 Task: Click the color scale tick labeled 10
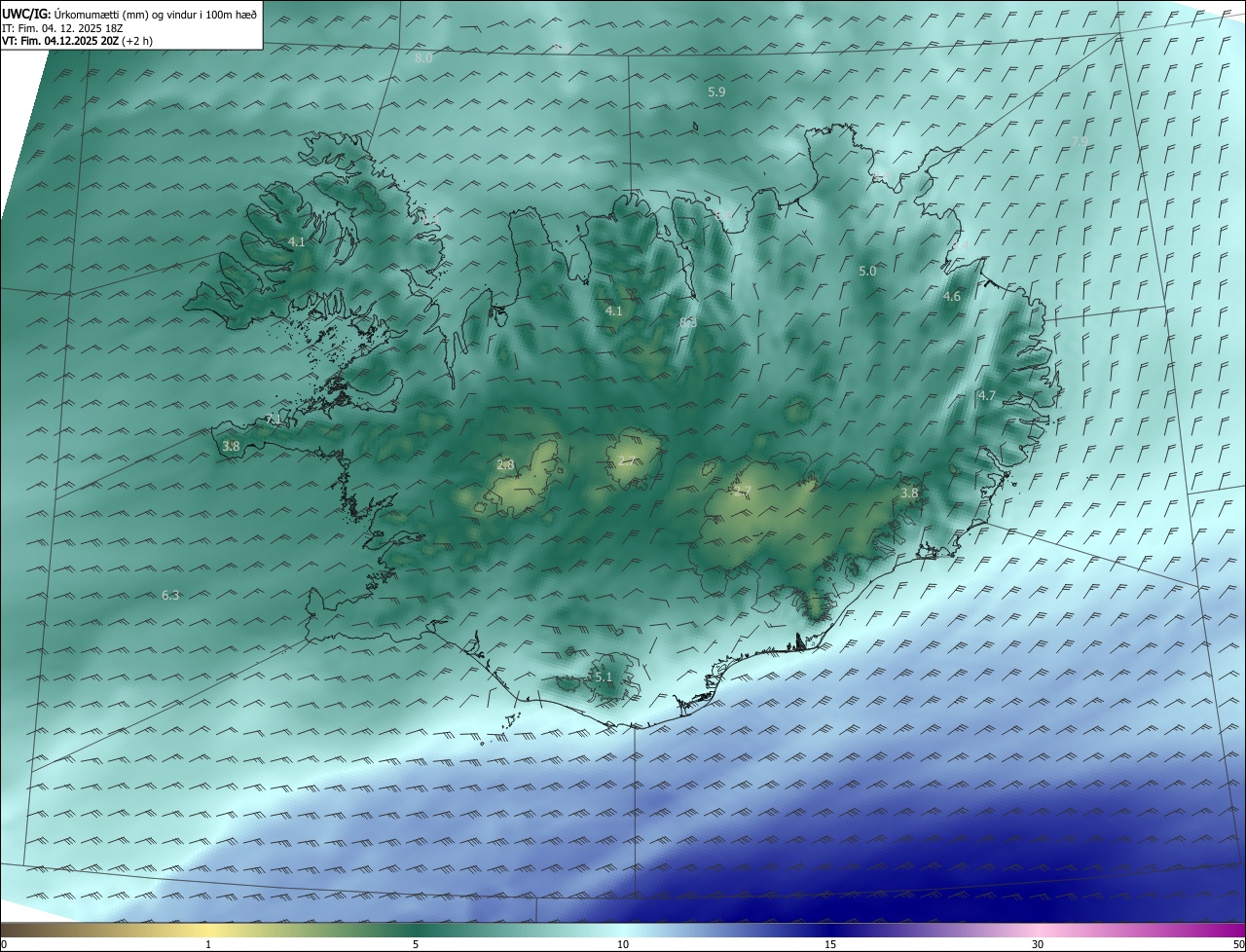point(623,944)
